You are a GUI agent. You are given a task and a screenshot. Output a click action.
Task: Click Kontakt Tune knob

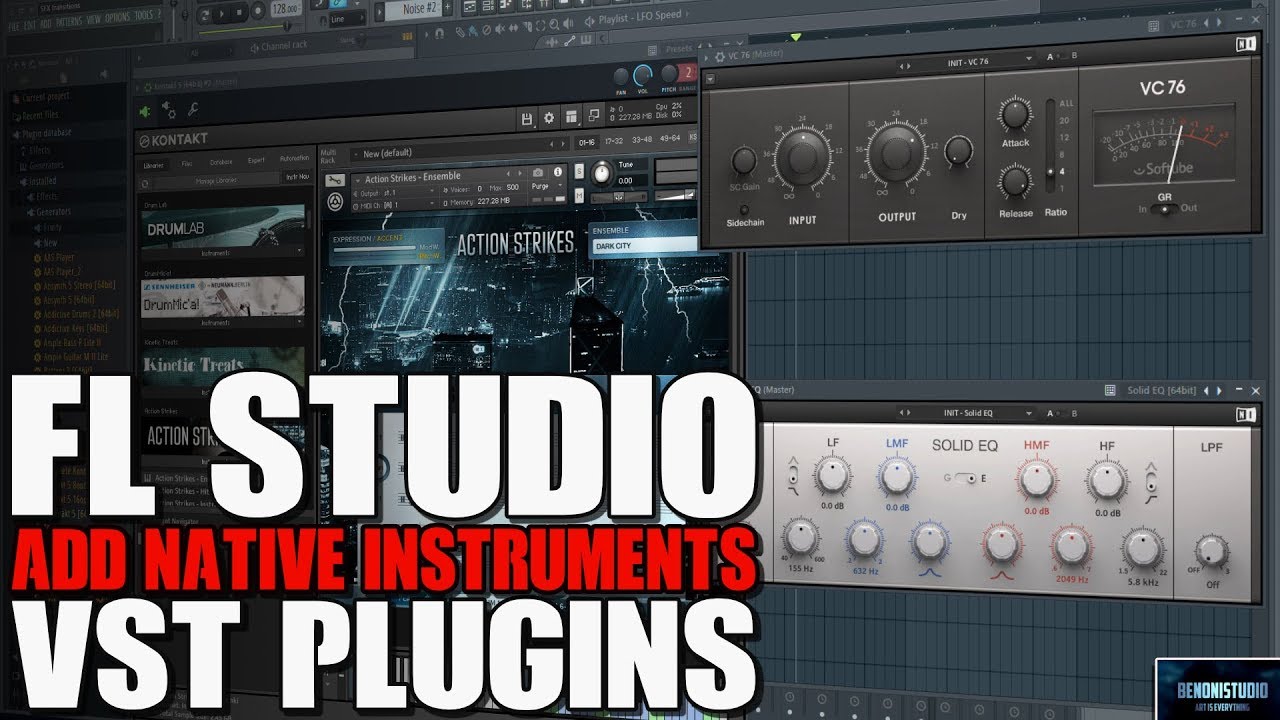pyautogui.click(x=601, y=173)
